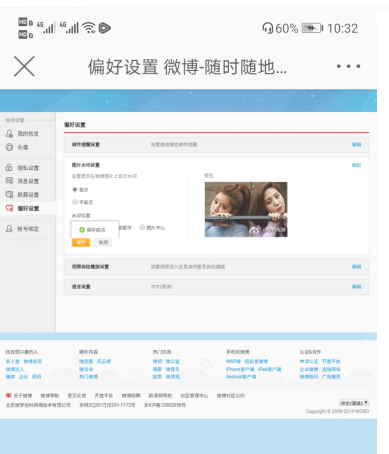Open the 微博社区公约 footer link

coord(231,396)
